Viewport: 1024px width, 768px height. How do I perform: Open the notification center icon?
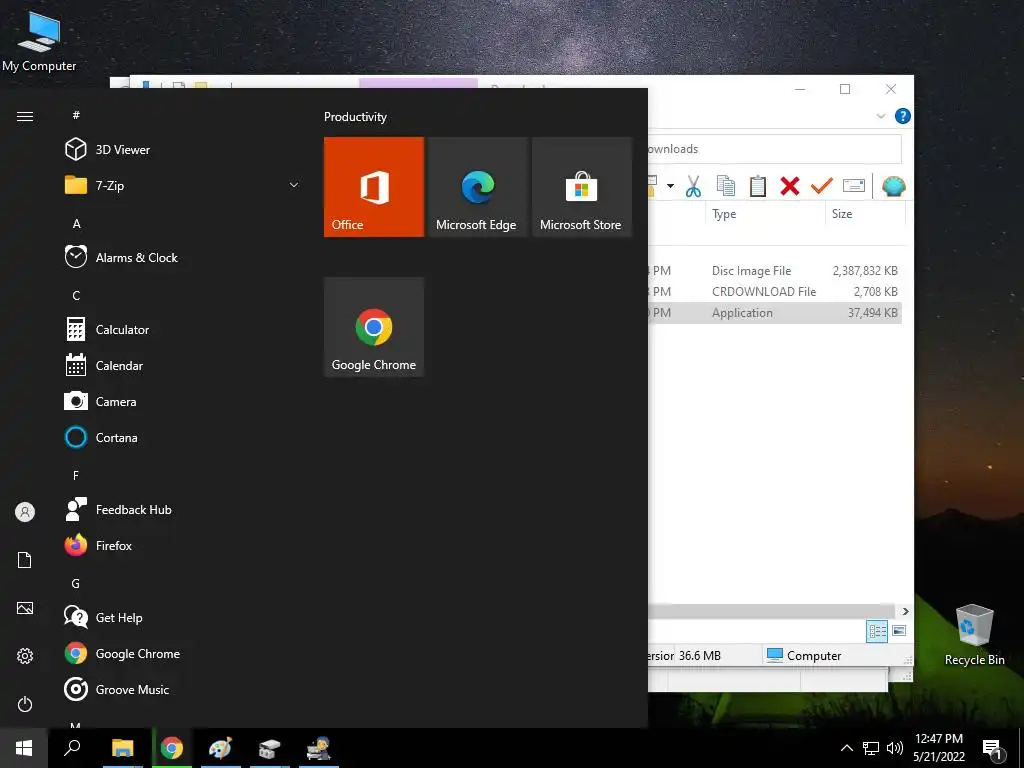[x=993, y=749]
